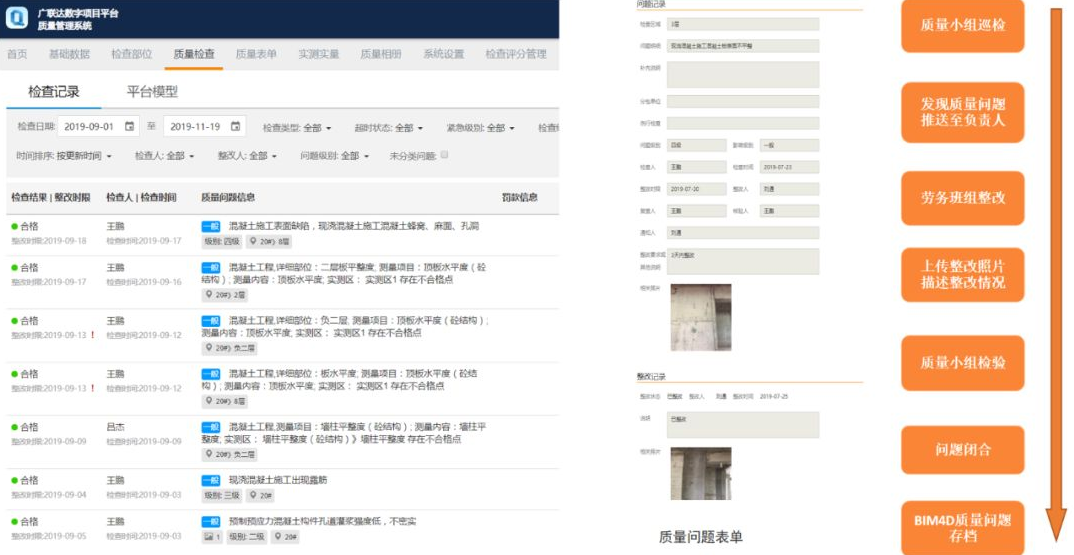Click the 质量小组检验 button
Image resolution: width=1074 pixels, height=555 pixels.
[962, 363]
